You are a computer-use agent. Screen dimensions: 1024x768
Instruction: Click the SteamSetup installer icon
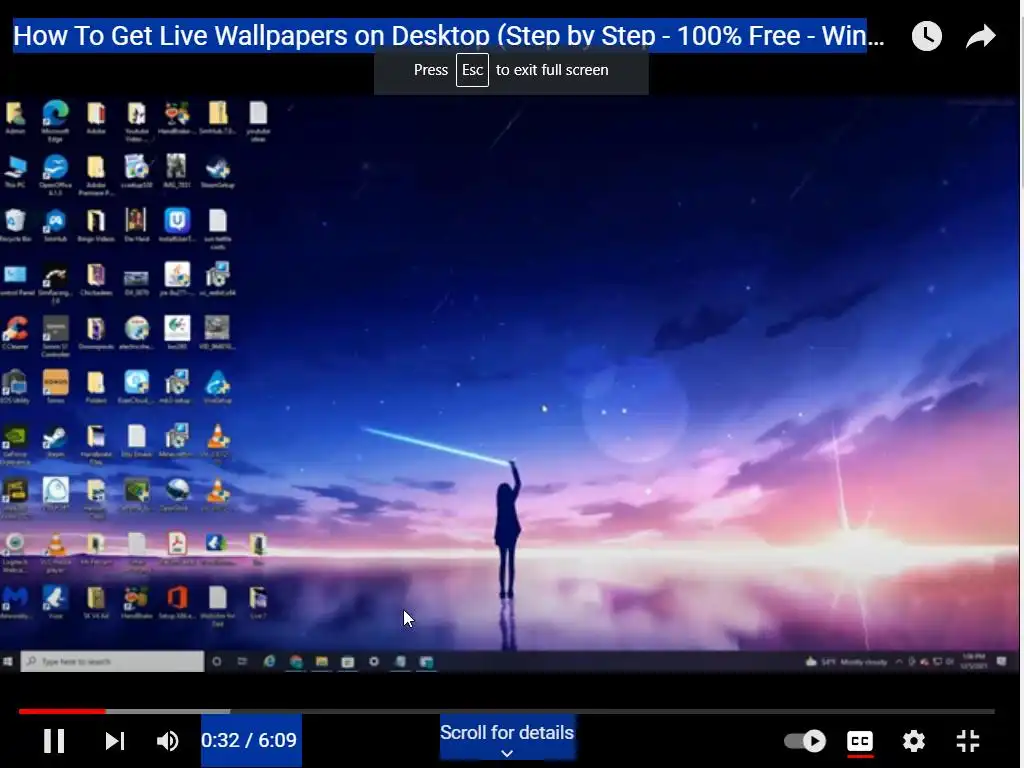pyautogui.click(x=217, y=172)
